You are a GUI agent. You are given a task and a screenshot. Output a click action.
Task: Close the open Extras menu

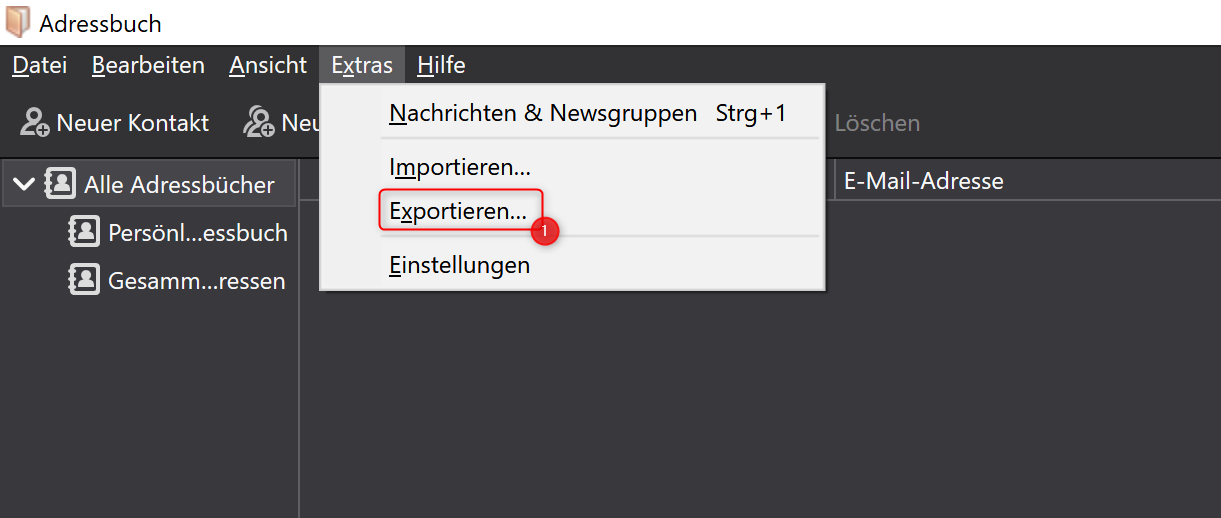[362, 66]
